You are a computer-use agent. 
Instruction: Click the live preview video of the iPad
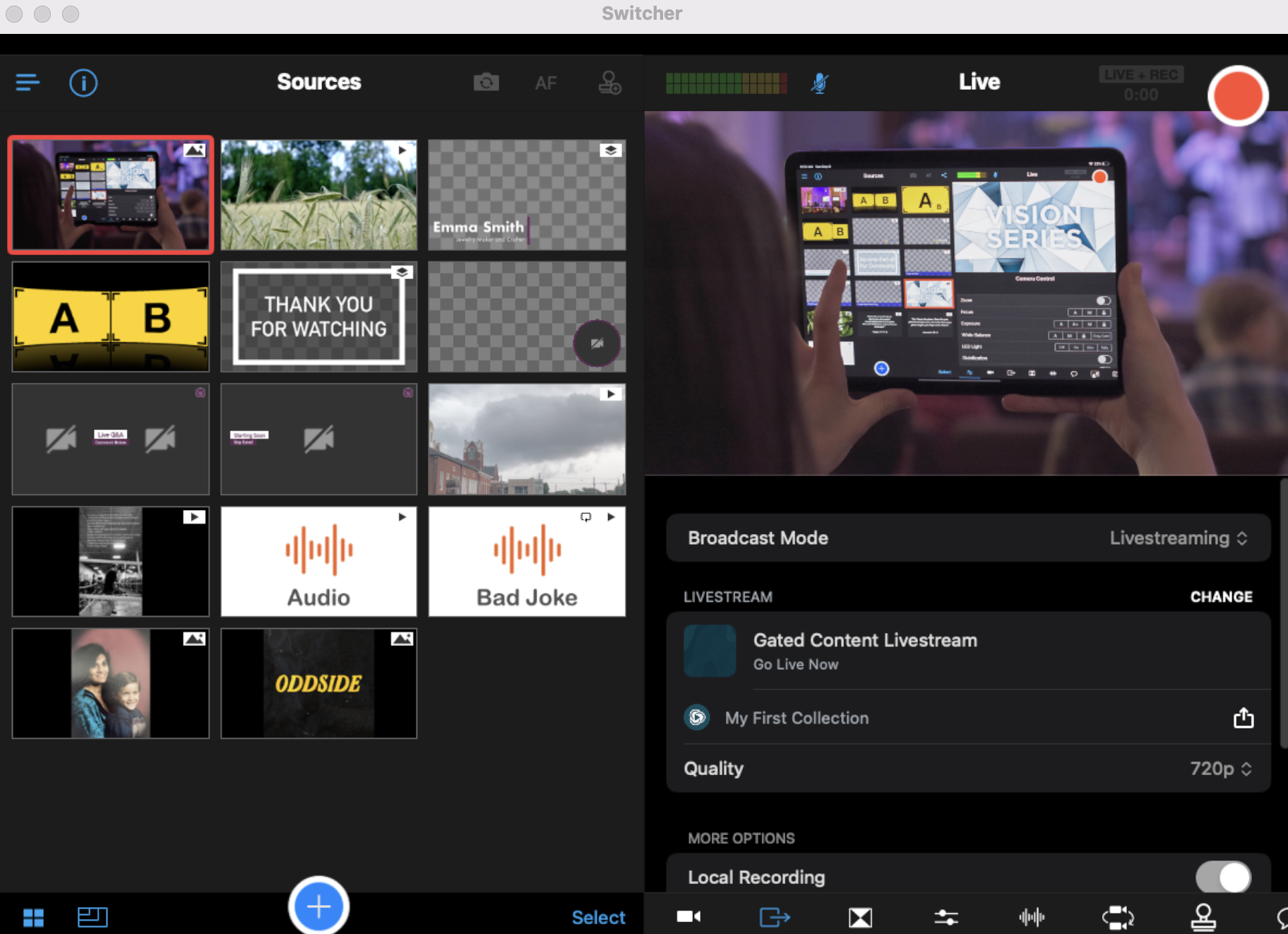(965, 293)
